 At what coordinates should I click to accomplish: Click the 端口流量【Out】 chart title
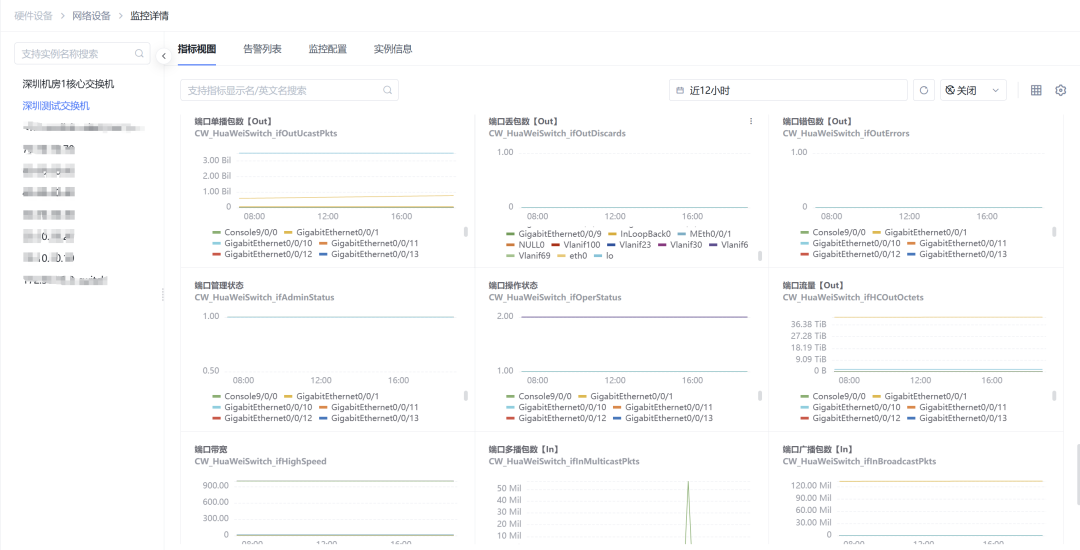pyautogui.click(x=813, y=285)
